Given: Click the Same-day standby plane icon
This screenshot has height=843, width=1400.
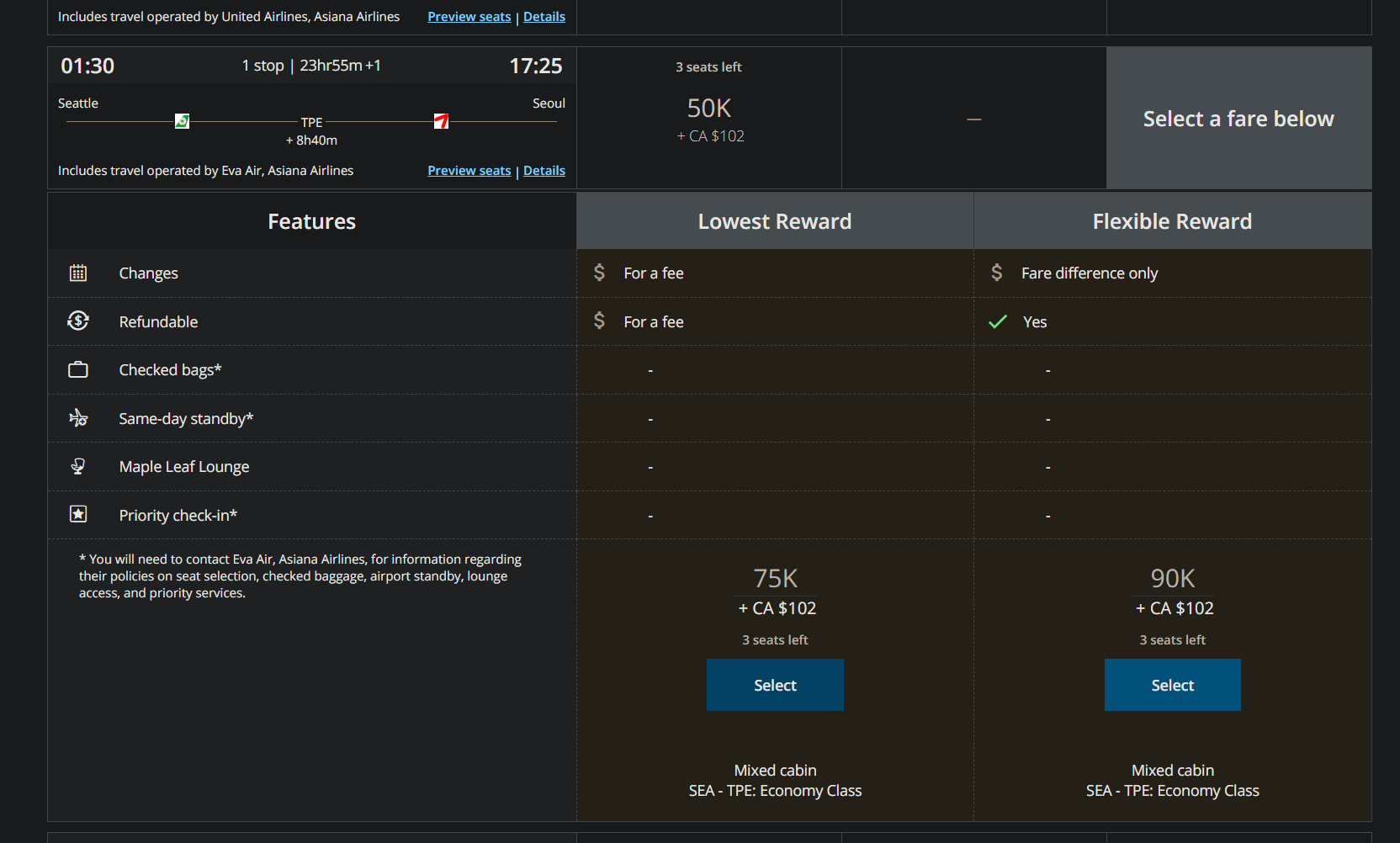Looking at the screenshot, I should (78, 417).
